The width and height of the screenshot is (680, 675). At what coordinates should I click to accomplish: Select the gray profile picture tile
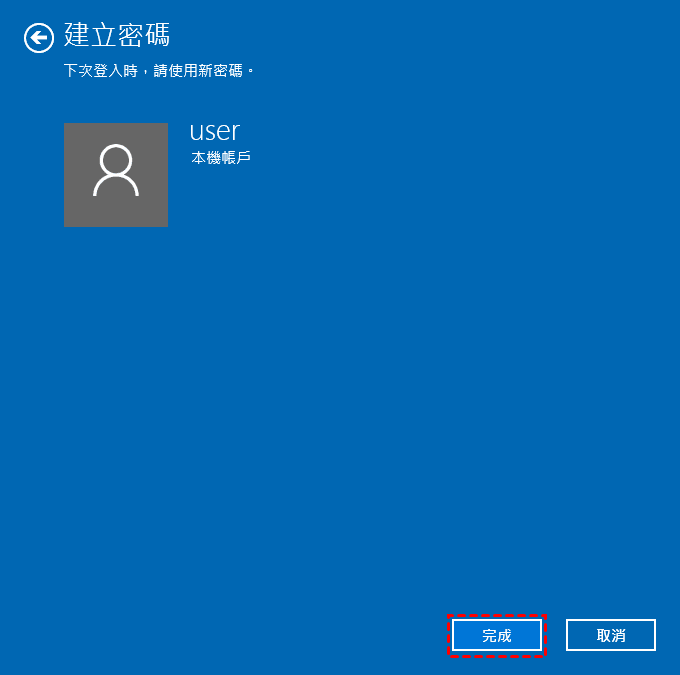point(116,175)
